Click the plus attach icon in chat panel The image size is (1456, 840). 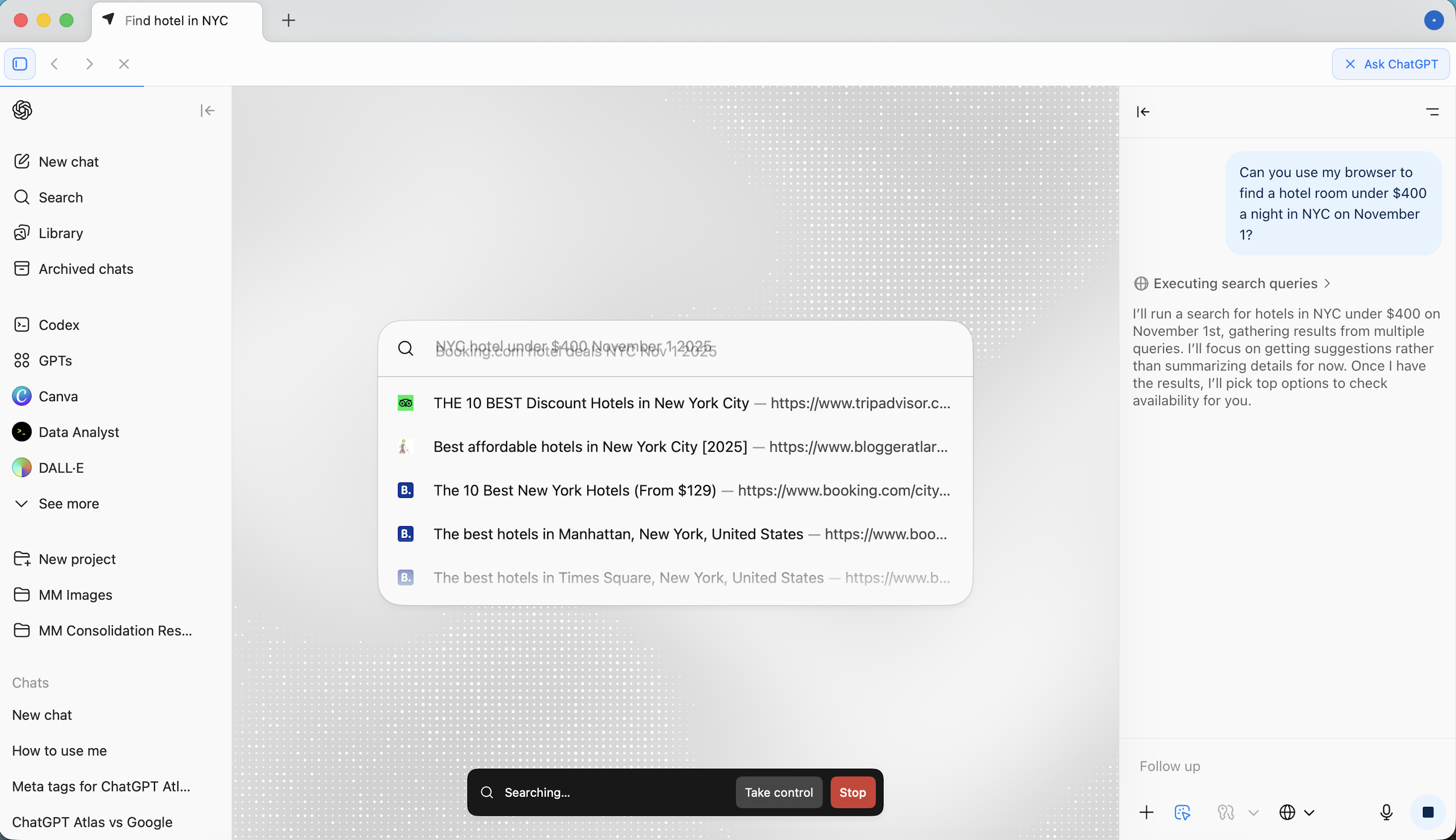click(1146, 812)
